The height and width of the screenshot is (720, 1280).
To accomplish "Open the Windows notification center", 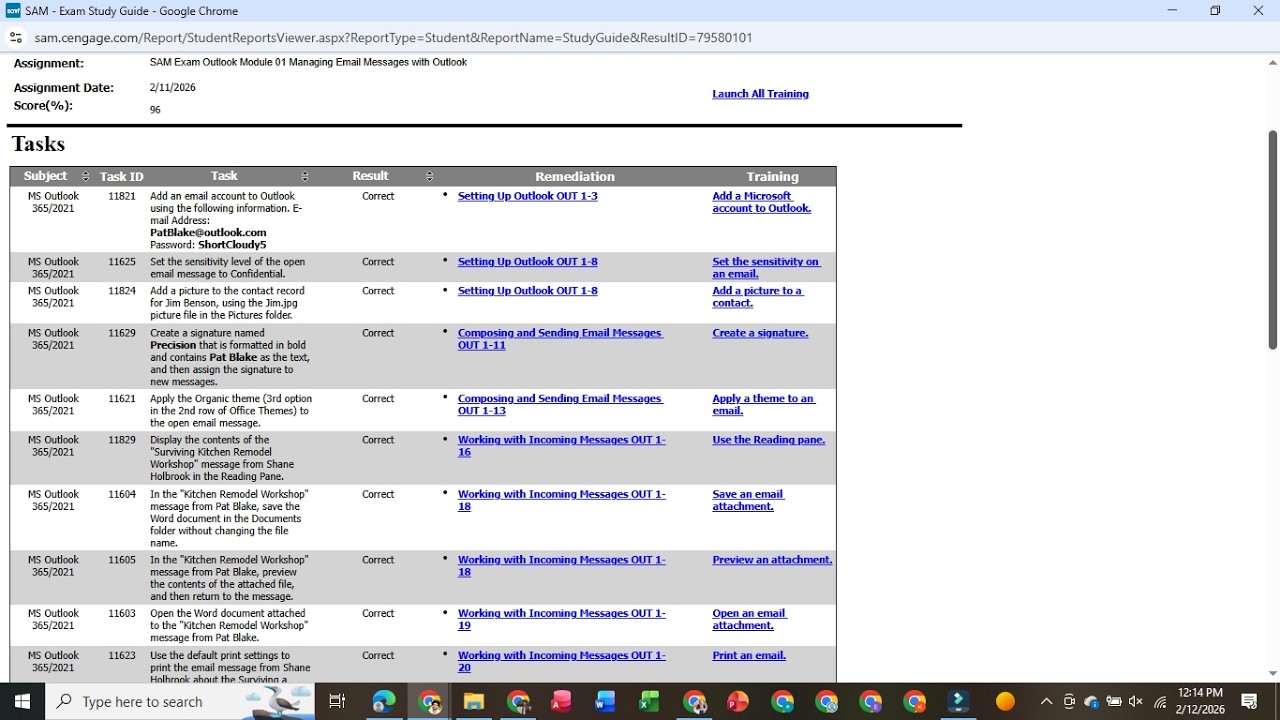I will point(1249,701).
